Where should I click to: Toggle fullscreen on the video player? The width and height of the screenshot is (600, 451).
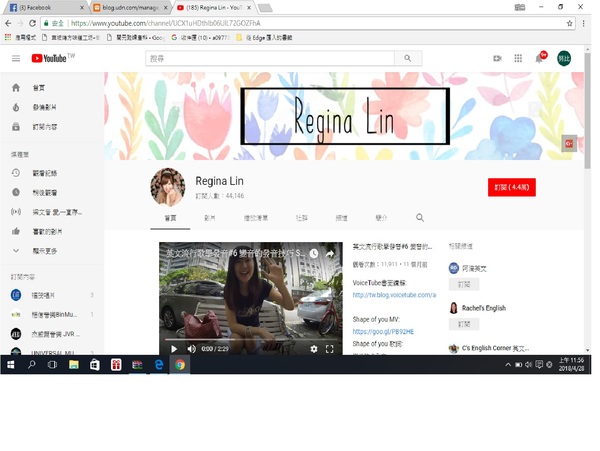click(x=330, y=349)
